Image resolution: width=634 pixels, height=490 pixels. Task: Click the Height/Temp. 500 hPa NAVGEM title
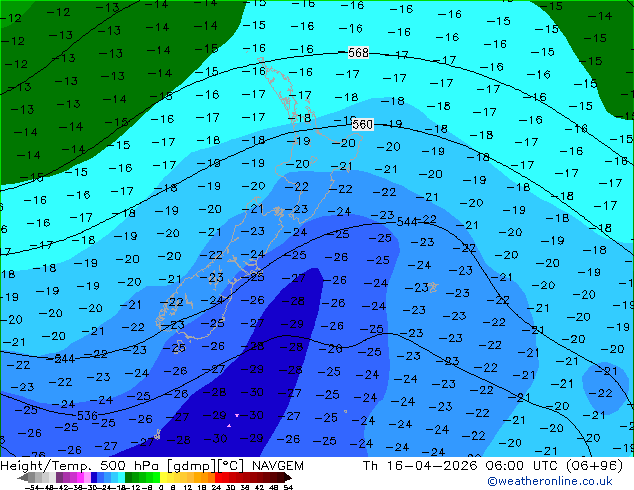pos(152,466)
